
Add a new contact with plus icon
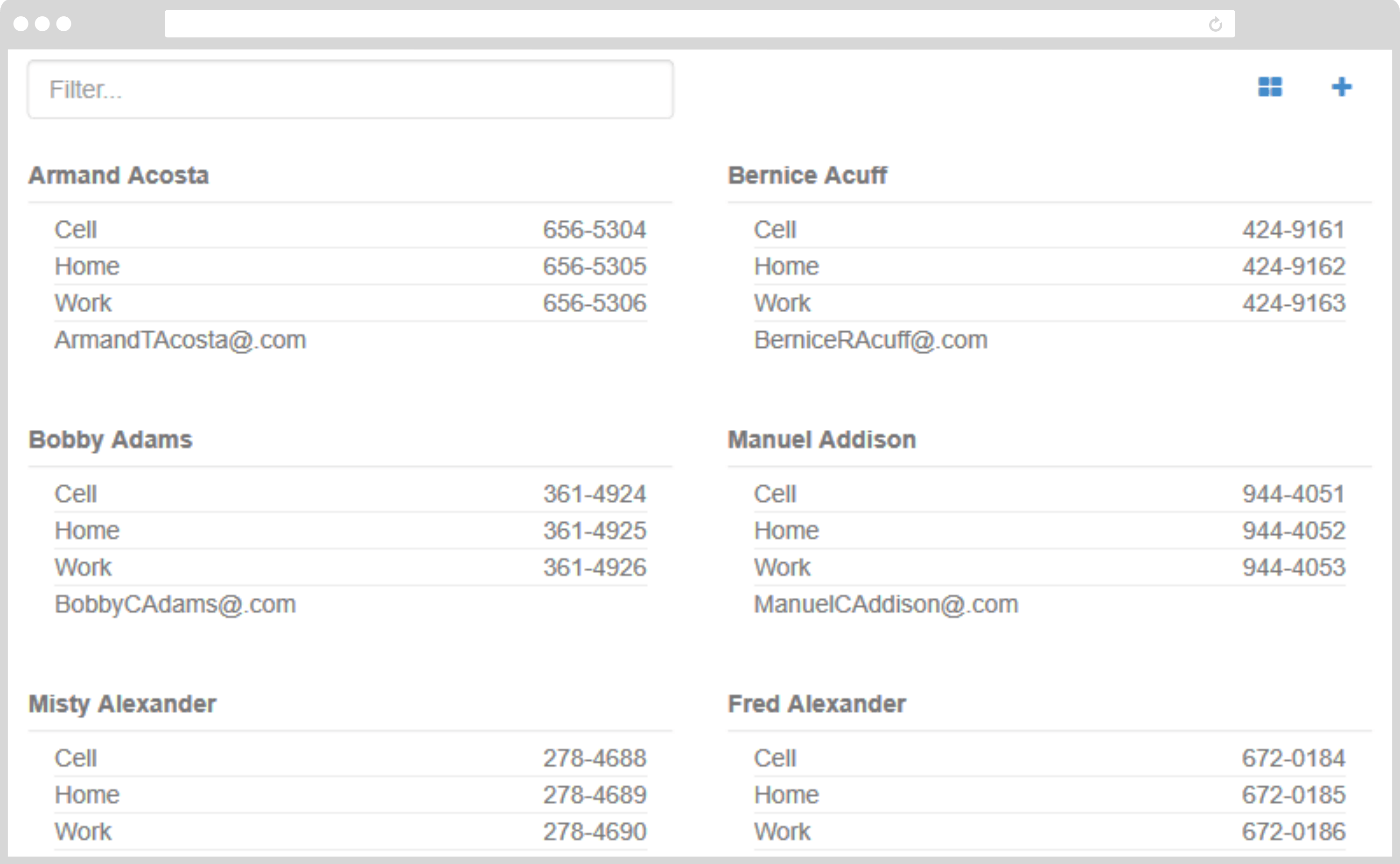[x=1341, y=87]
